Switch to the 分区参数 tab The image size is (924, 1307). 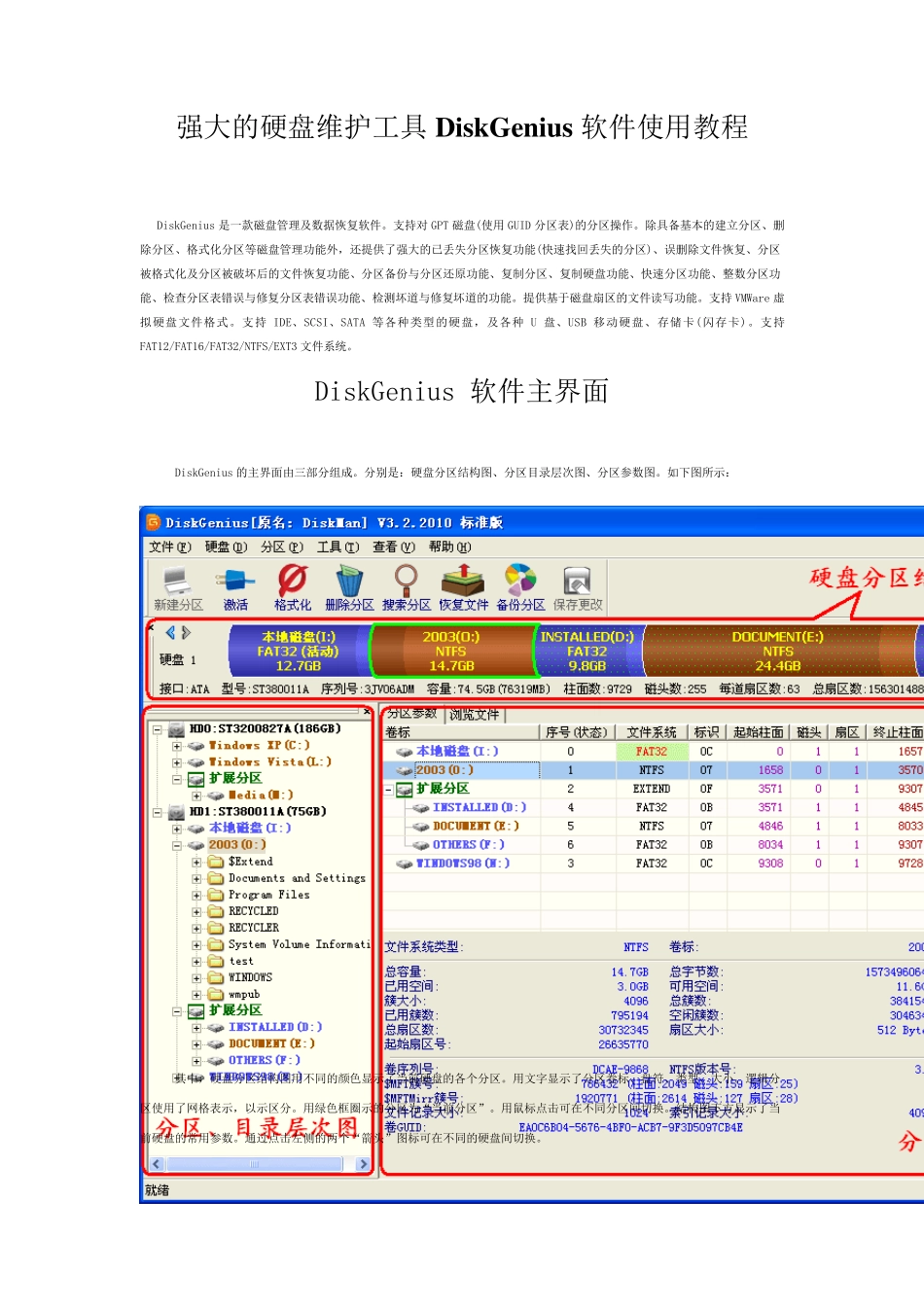412,714
